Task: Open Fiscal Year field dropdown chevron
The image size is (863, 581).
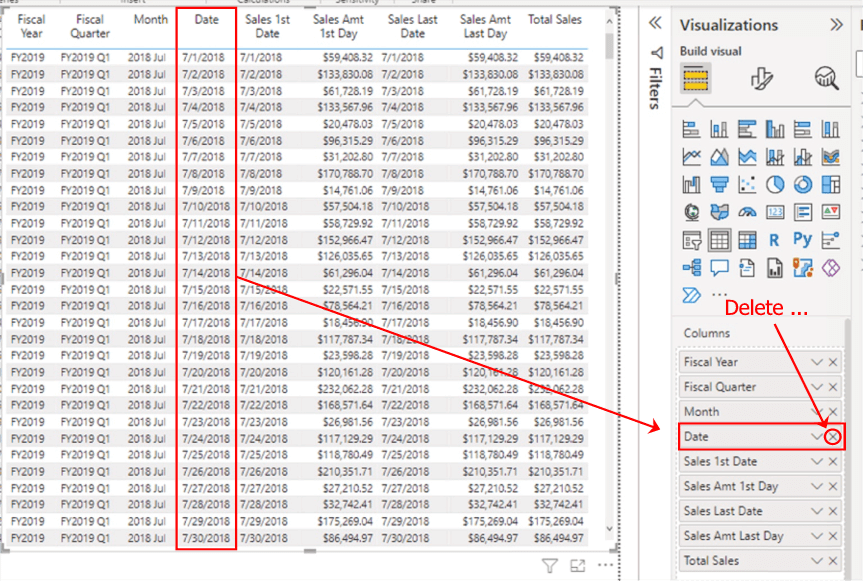Action: click(817, 362)
